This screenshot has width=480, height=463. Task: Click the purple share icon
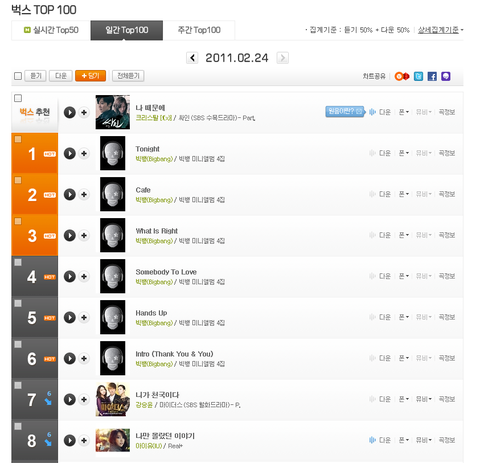pos(446,76)
